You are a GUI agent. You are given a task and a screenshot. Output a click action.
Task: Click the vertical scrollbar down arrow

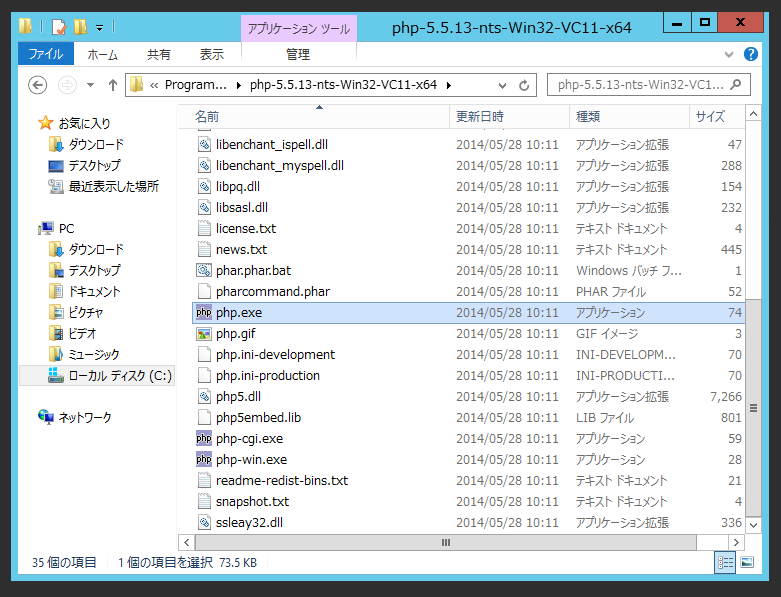coord(753,525)
